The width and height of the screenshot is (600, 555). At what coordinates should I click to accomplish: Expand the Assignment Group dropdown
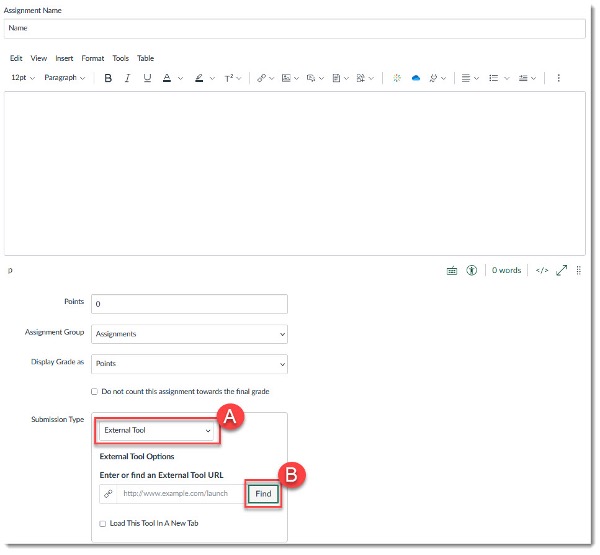point(189,334)
